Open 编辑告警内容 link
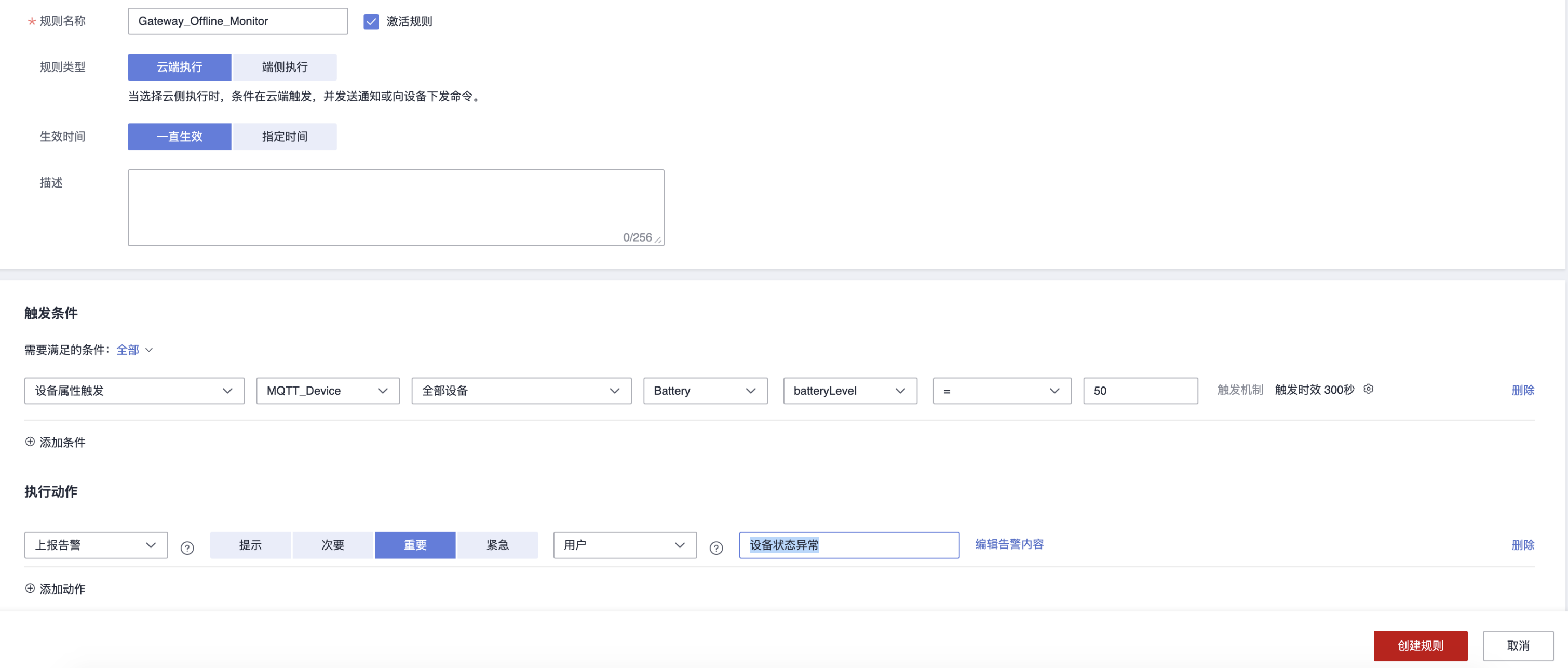This screenshot has height=668, width=1568. tap(1009, 544)
